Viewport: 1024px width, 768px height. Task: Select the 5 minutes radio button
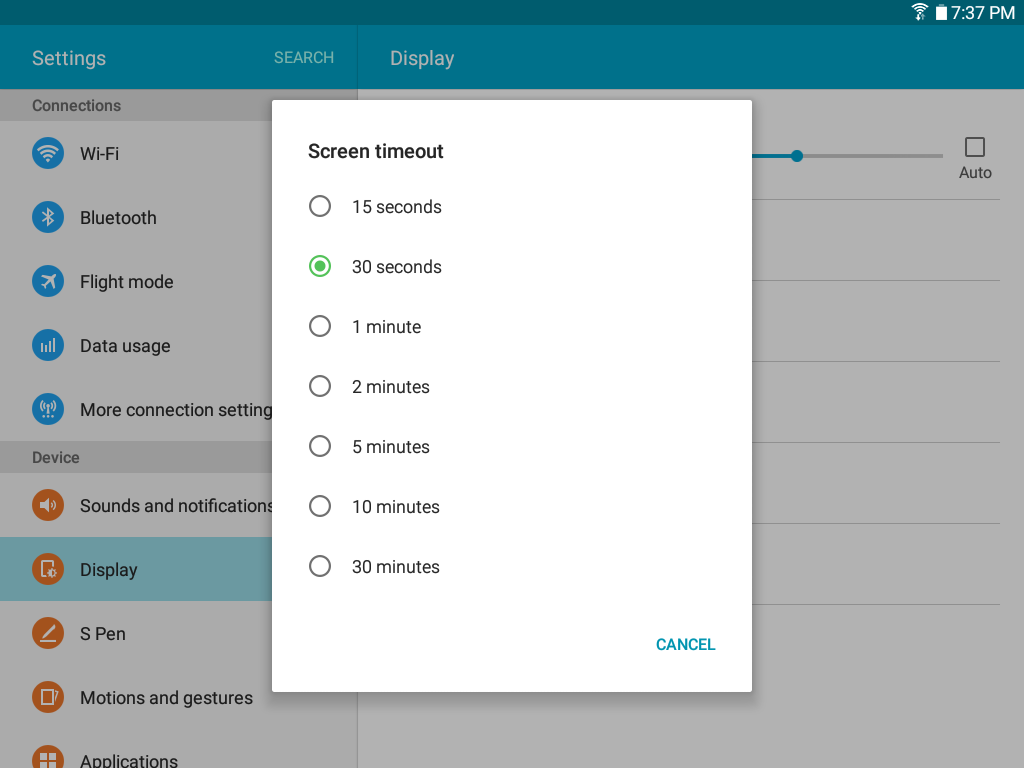320,447
